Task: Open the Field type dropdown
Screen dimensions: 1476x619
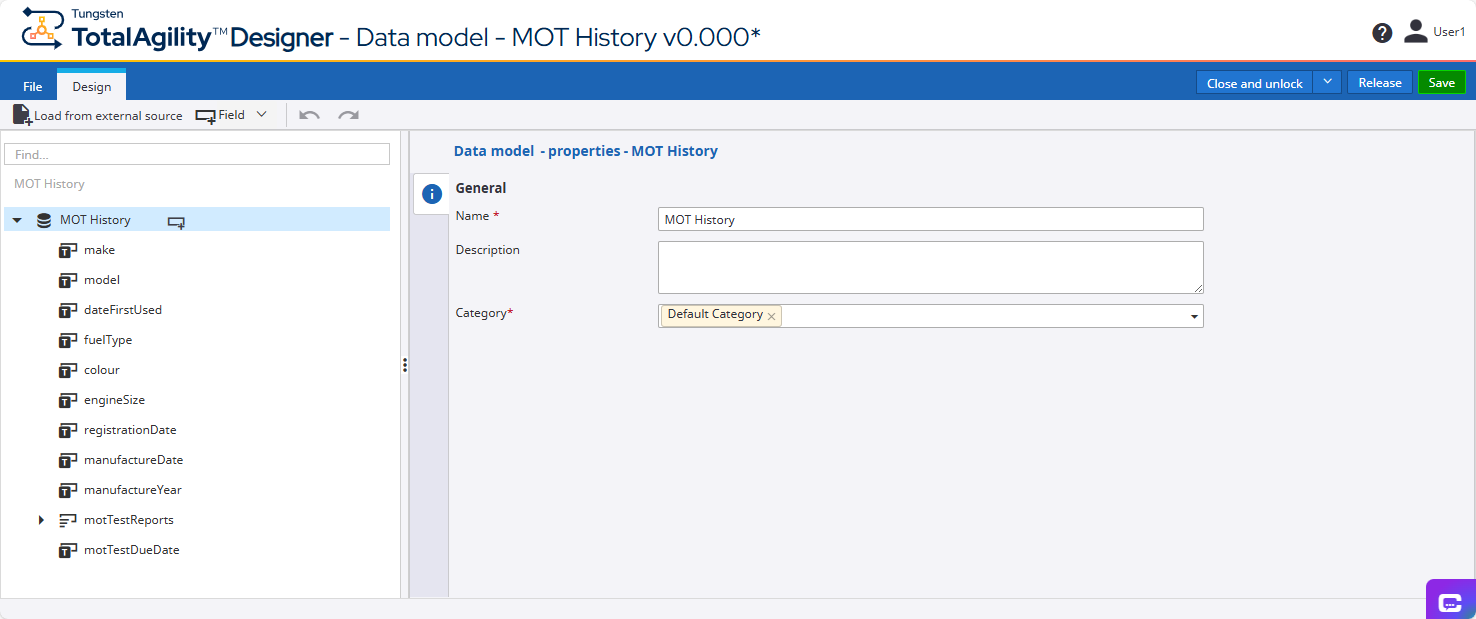Action: (x=261, y=115)
